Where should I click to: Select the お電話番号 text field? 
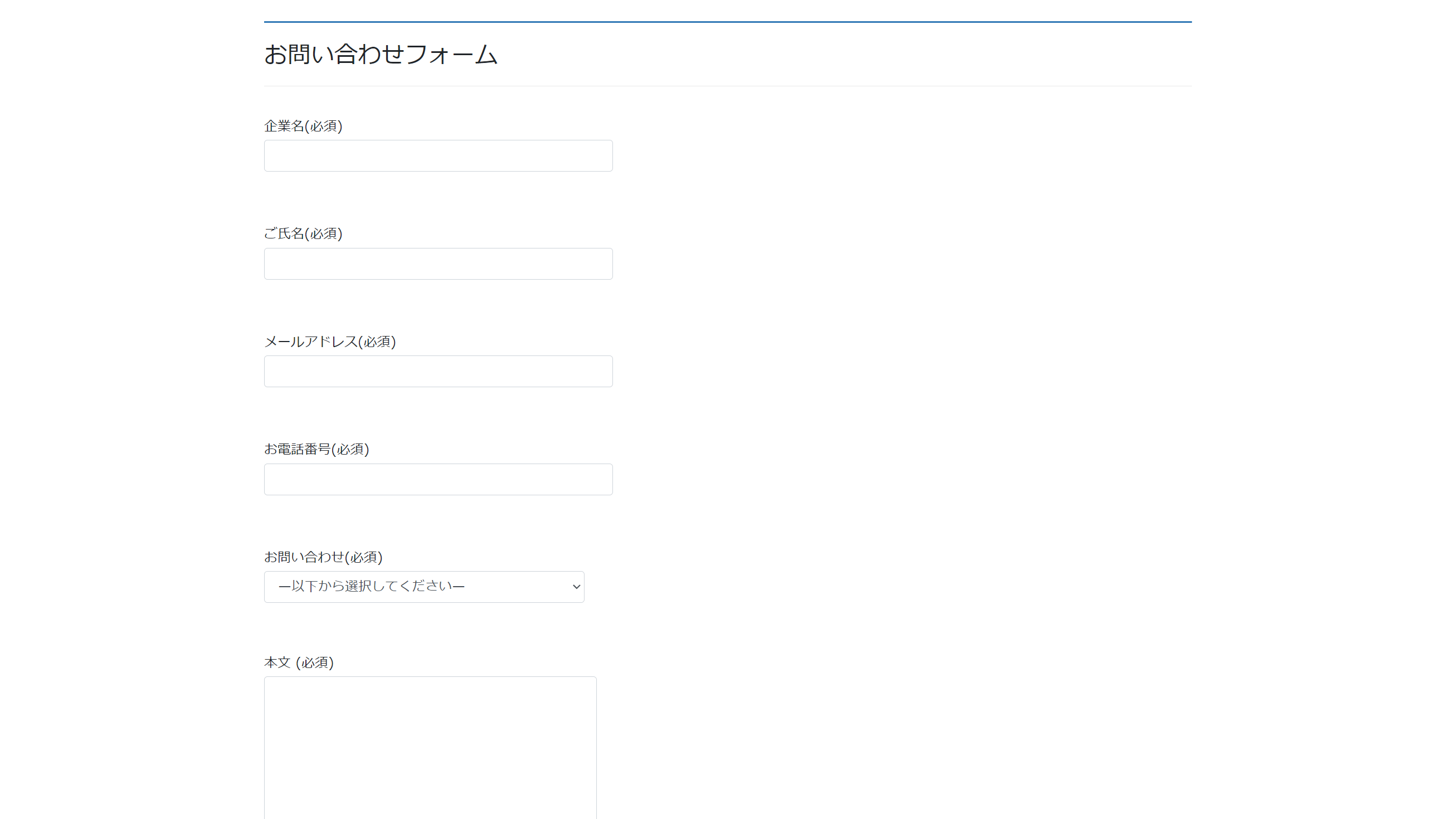tap(438, 479)
